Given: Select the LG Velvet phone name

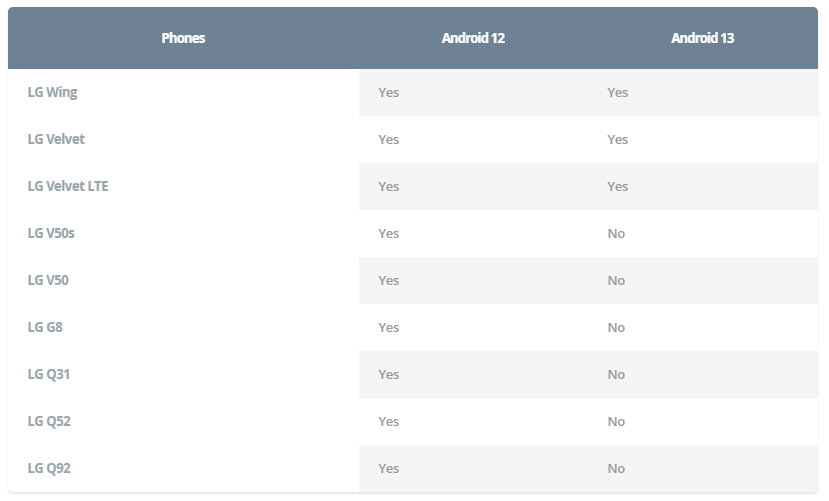Looking at the screenshot, I should [56, 139].
